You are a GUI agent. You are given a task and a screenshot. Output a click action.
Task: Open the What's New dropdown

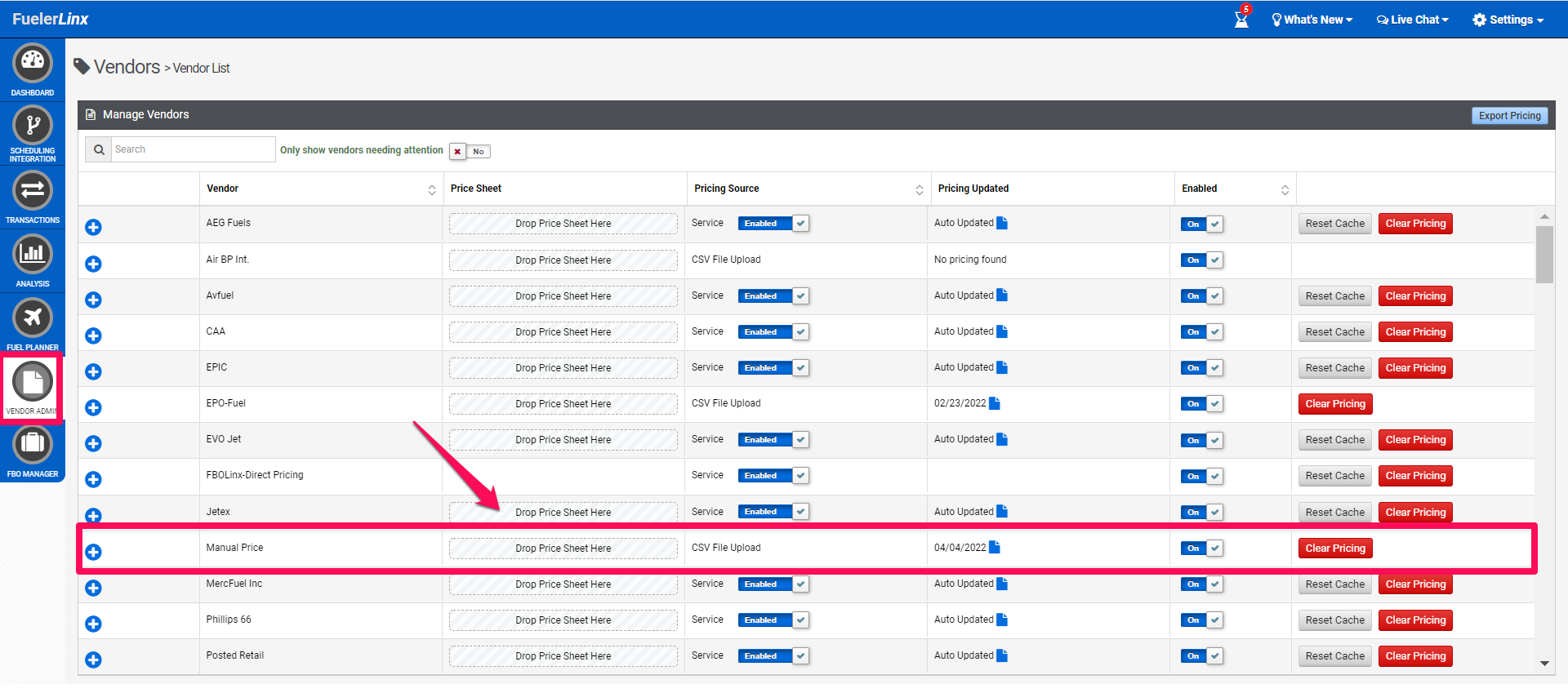point(1312,20)
